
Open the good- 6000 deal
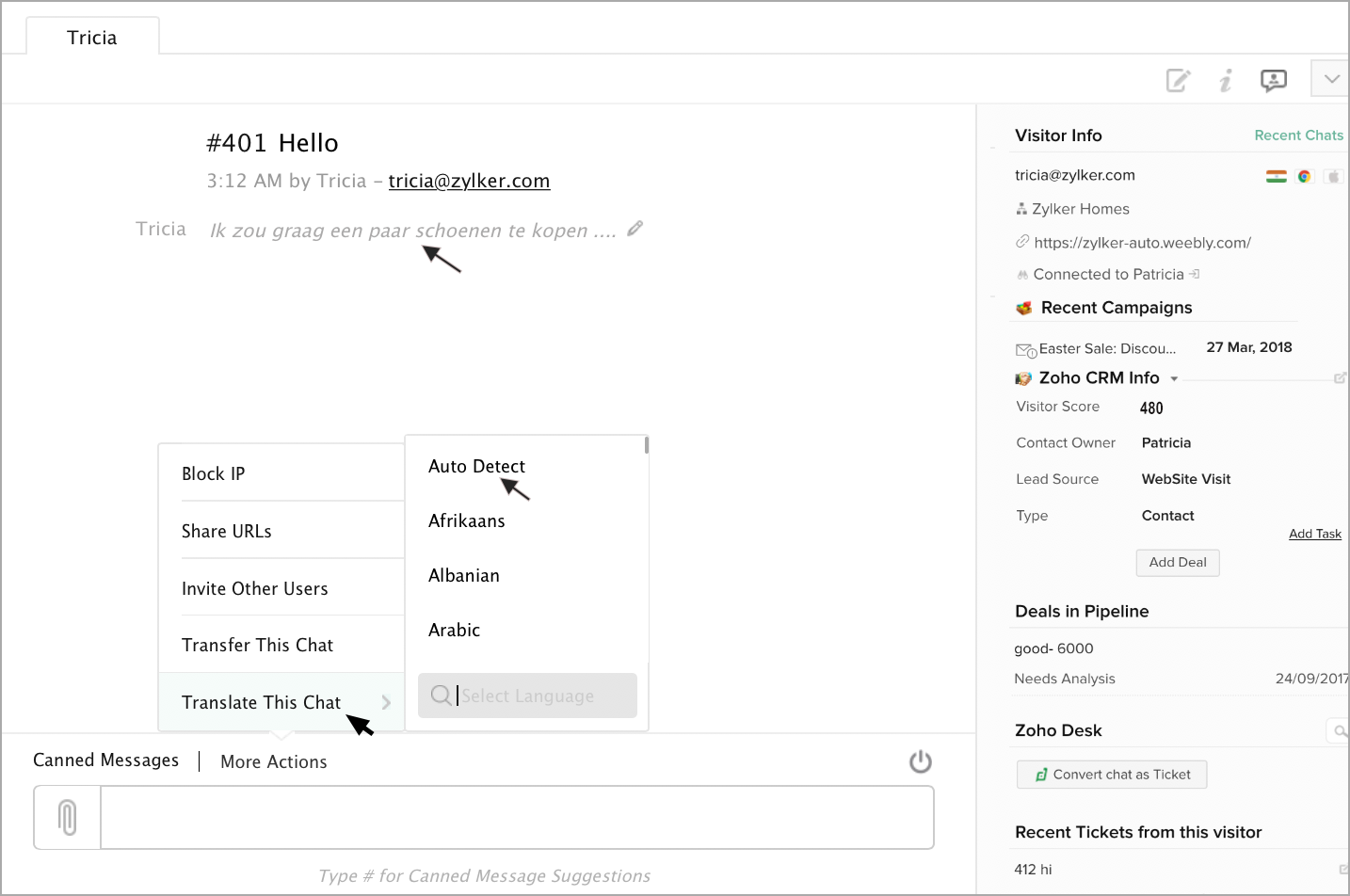[x=1053, y=648]
